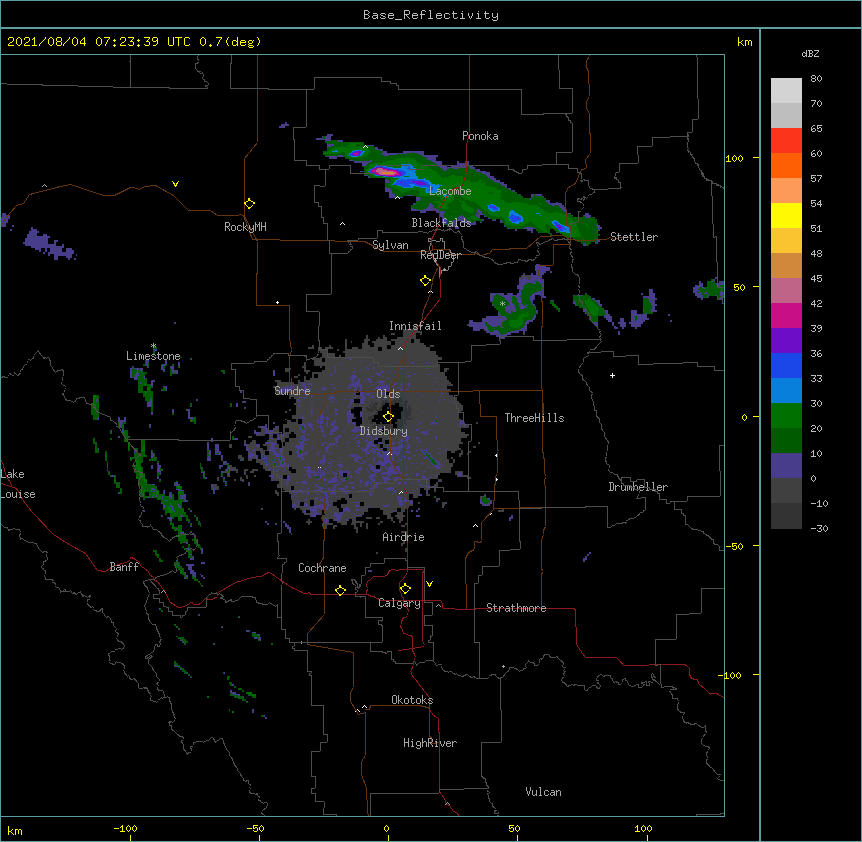Click the Olds label
The width and height of the screenshot is (862, 842).
tap(388, 394)
